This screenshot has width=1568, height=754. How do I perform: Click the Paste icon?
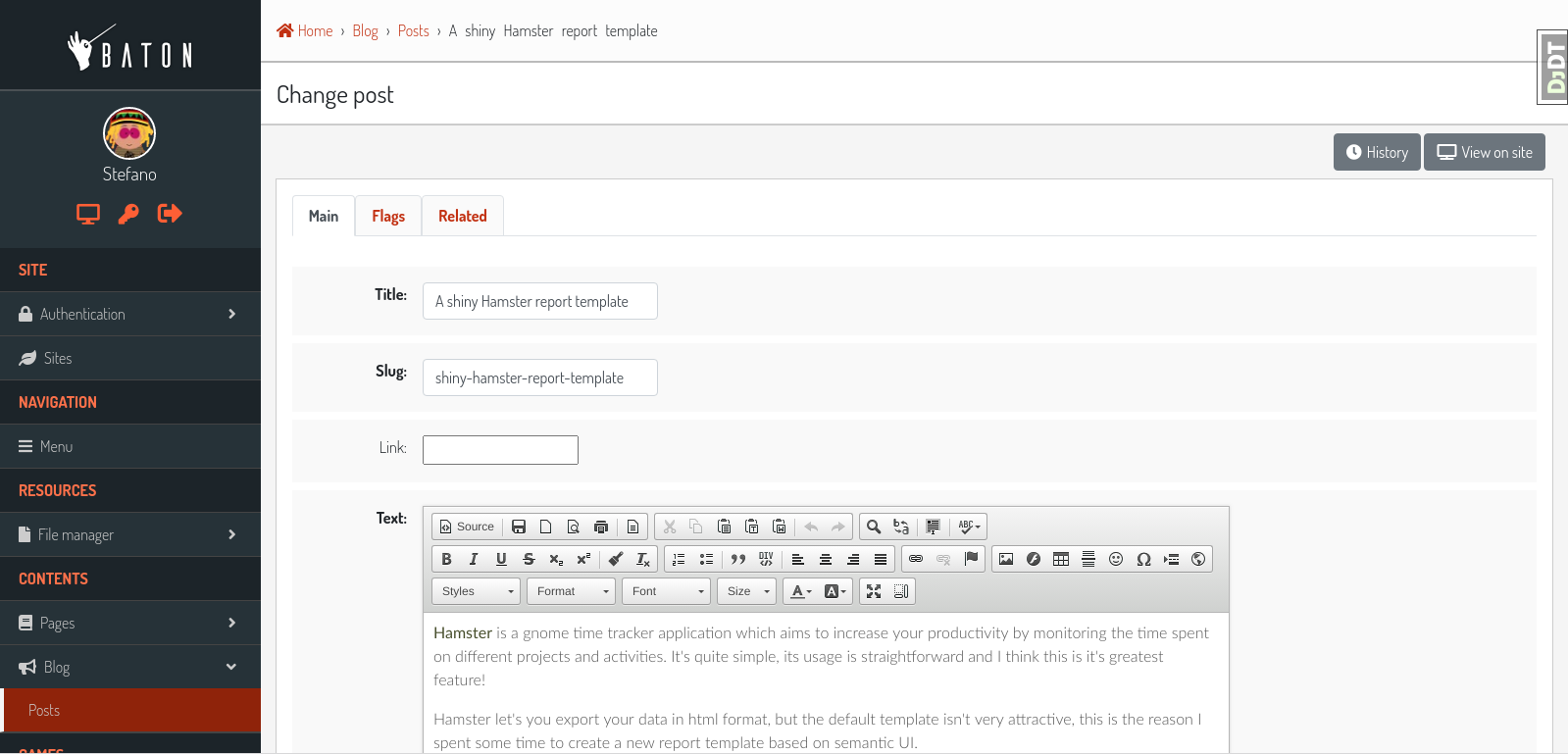(724, 527)
